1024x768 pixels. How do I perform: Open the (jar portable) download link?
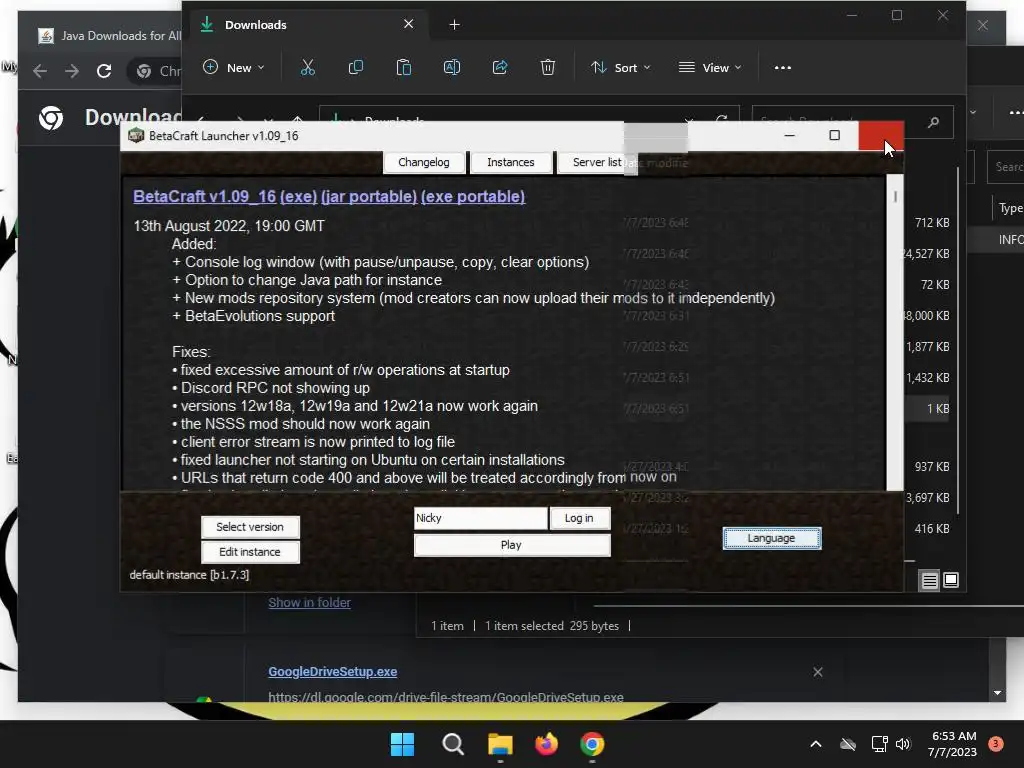pos(369,197)
